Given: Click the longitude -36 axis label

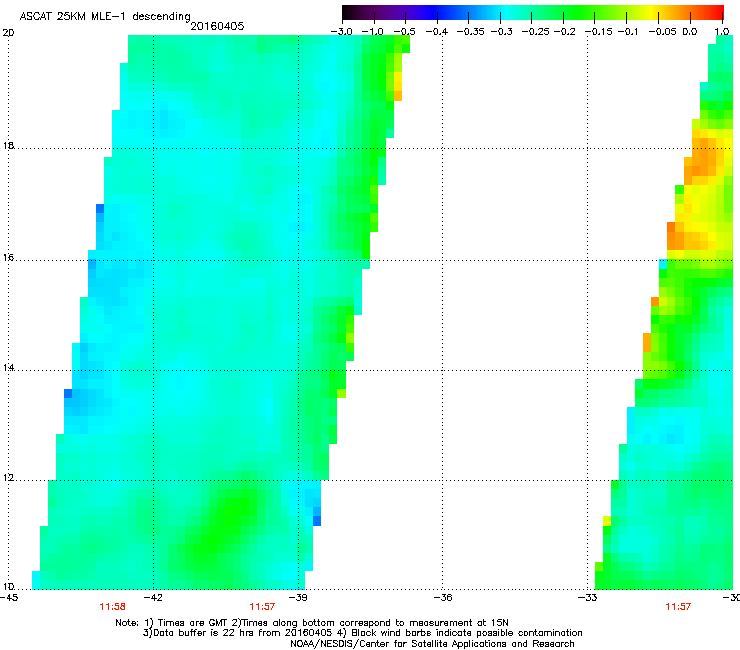Looking at the screenshot, I should [x=443, y=598].
